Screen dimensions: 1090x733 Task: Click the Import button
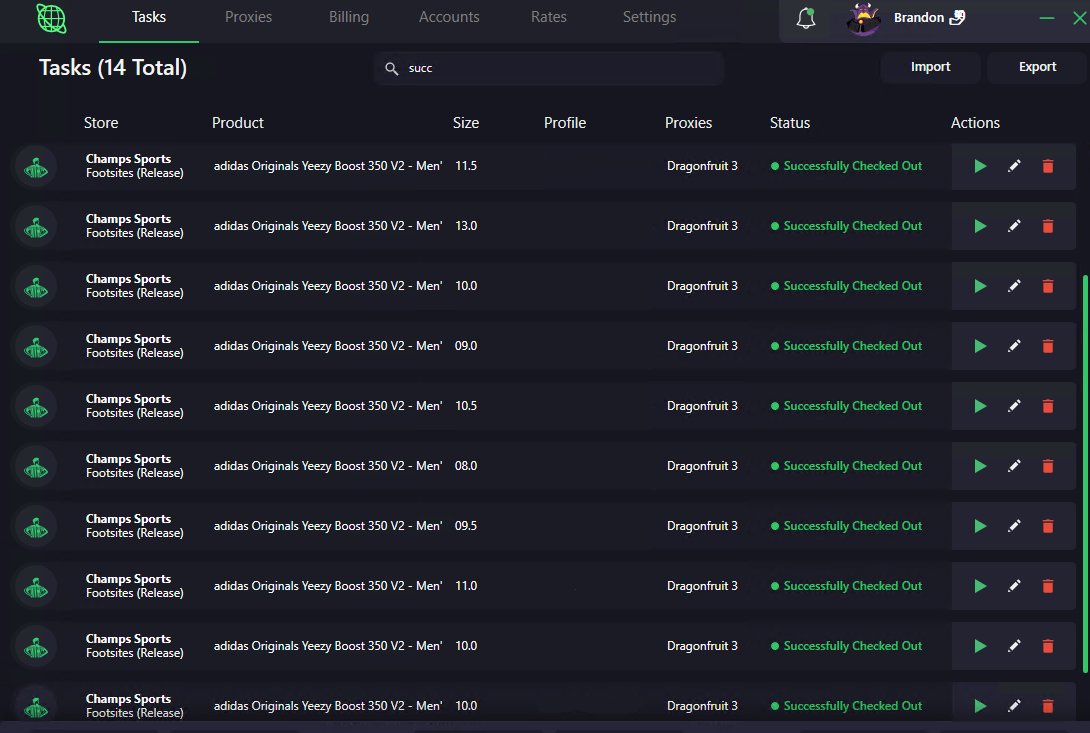click(930, 67)
